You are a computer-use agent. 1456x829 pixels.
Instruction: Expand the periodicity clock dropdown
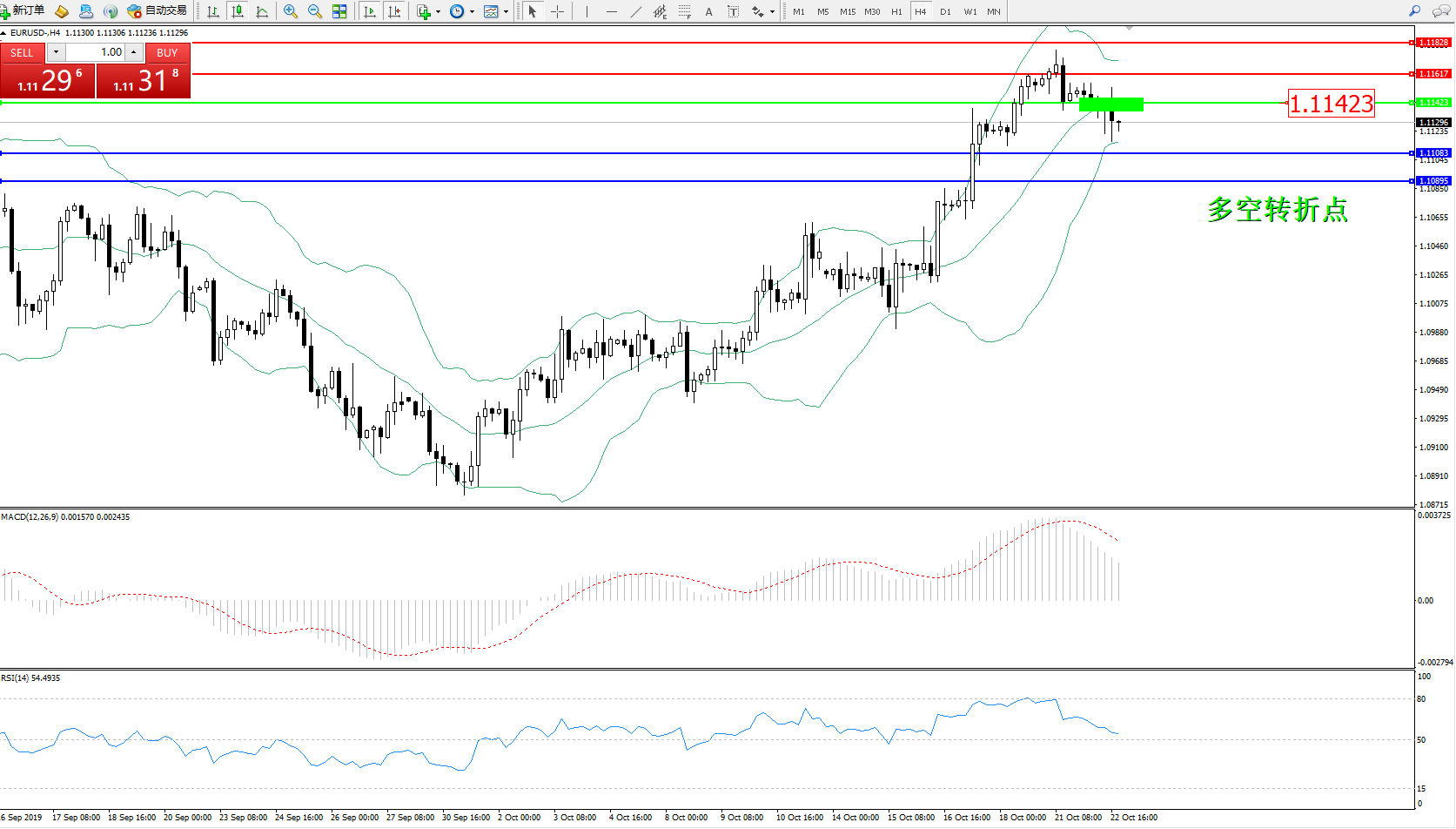coord(473,11)
